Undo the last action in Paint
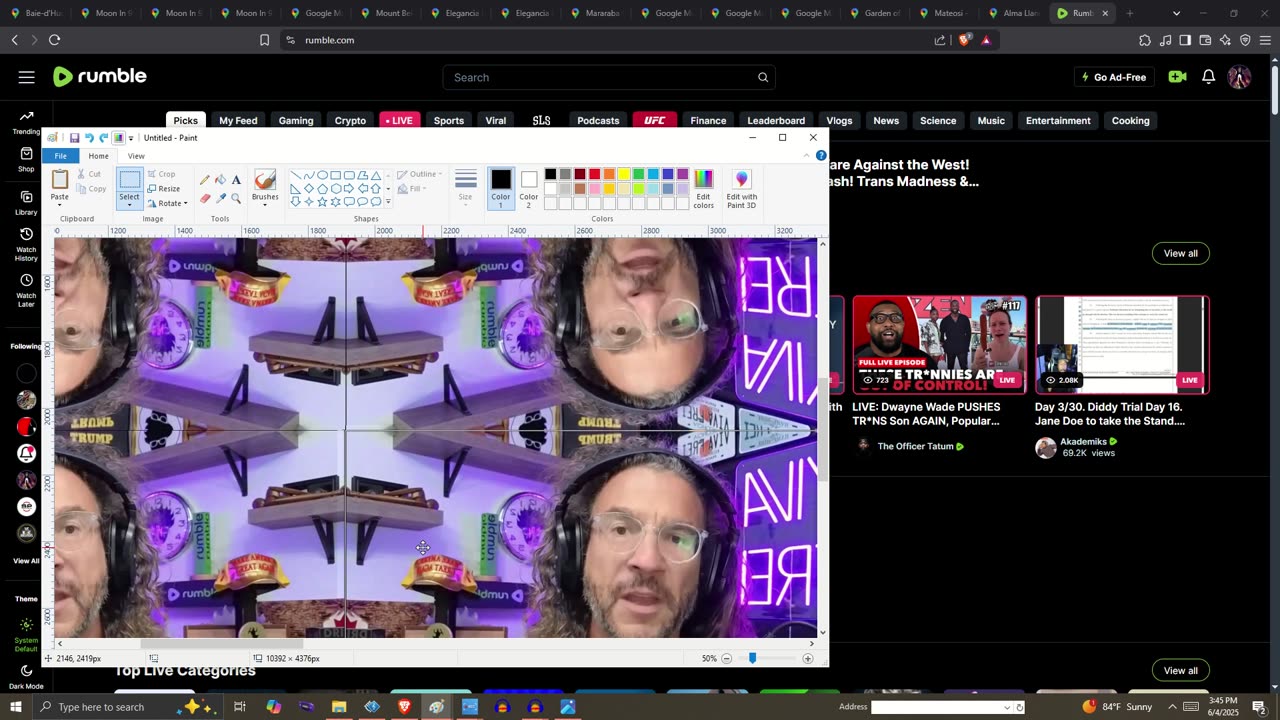This screenshot has width=1280, height=720. [89, 138]
